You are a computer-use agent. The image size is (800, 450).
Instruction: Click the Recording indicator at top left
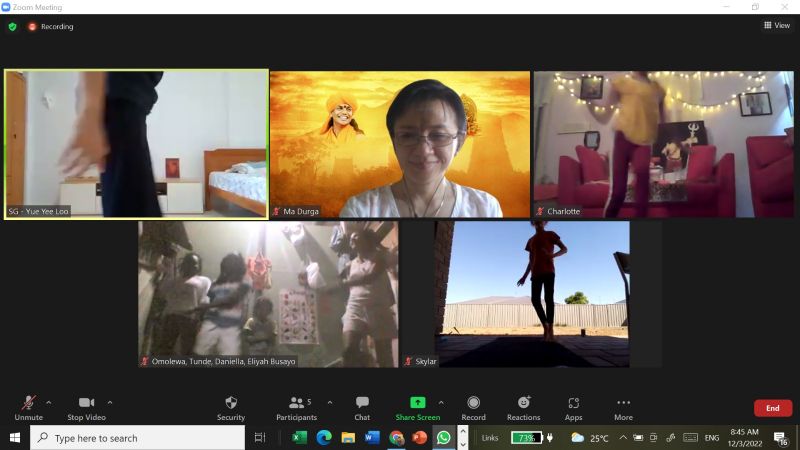(51, 26)
